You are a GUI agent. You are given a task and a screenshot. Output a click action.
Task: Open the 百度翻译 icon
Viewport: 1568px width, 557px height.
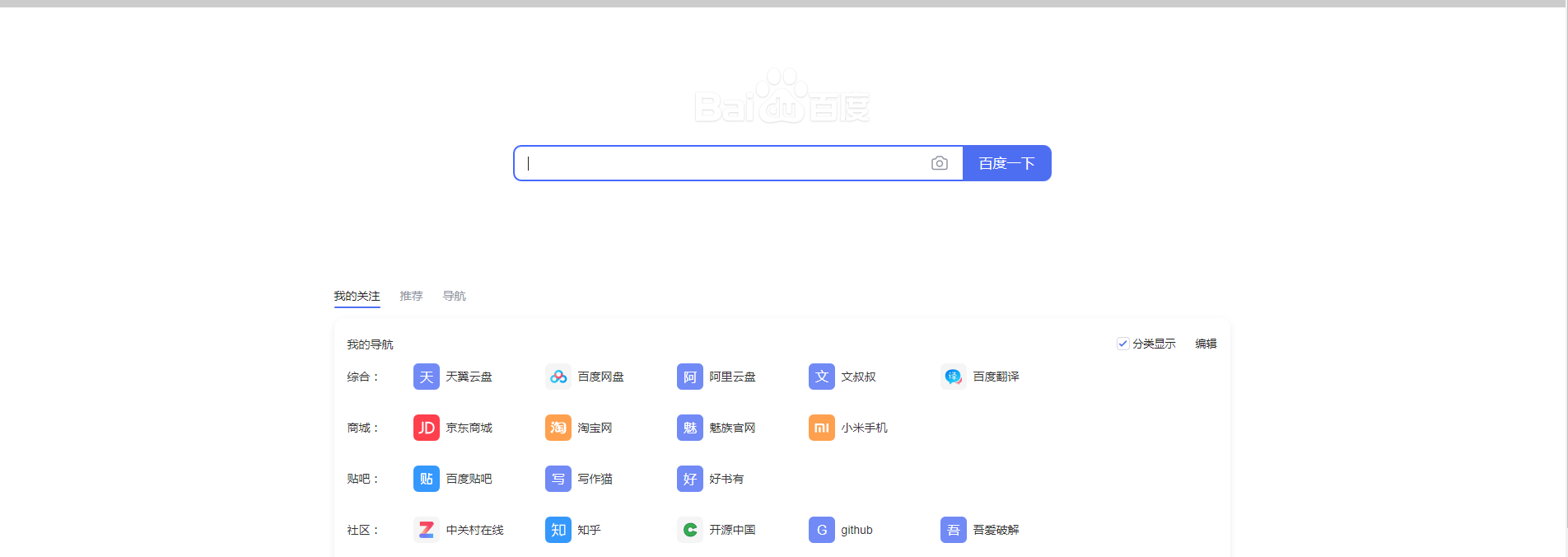click(954, 377)
